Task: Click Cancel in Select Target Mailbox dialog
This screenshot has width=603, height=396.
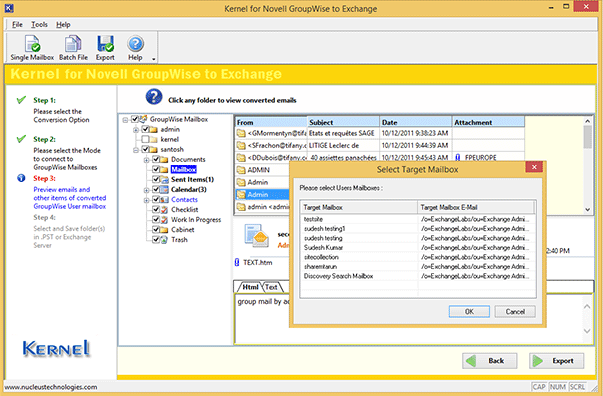Action: click(515, 311)
